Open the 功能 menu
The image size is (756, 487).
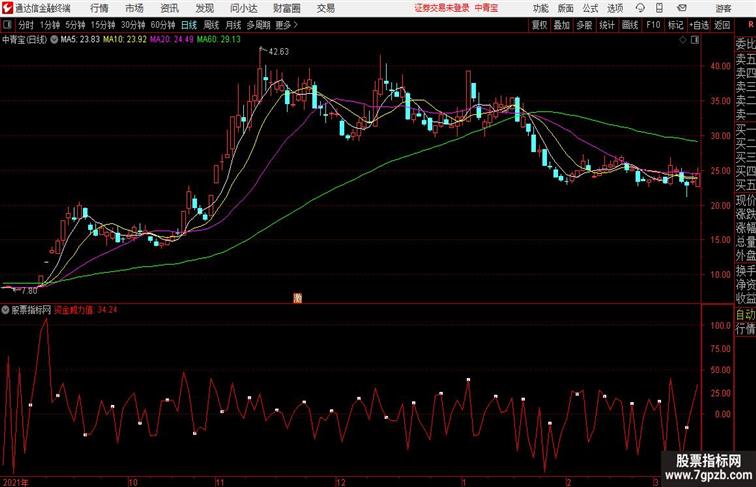pyautogui.click(x=540, y=8)
